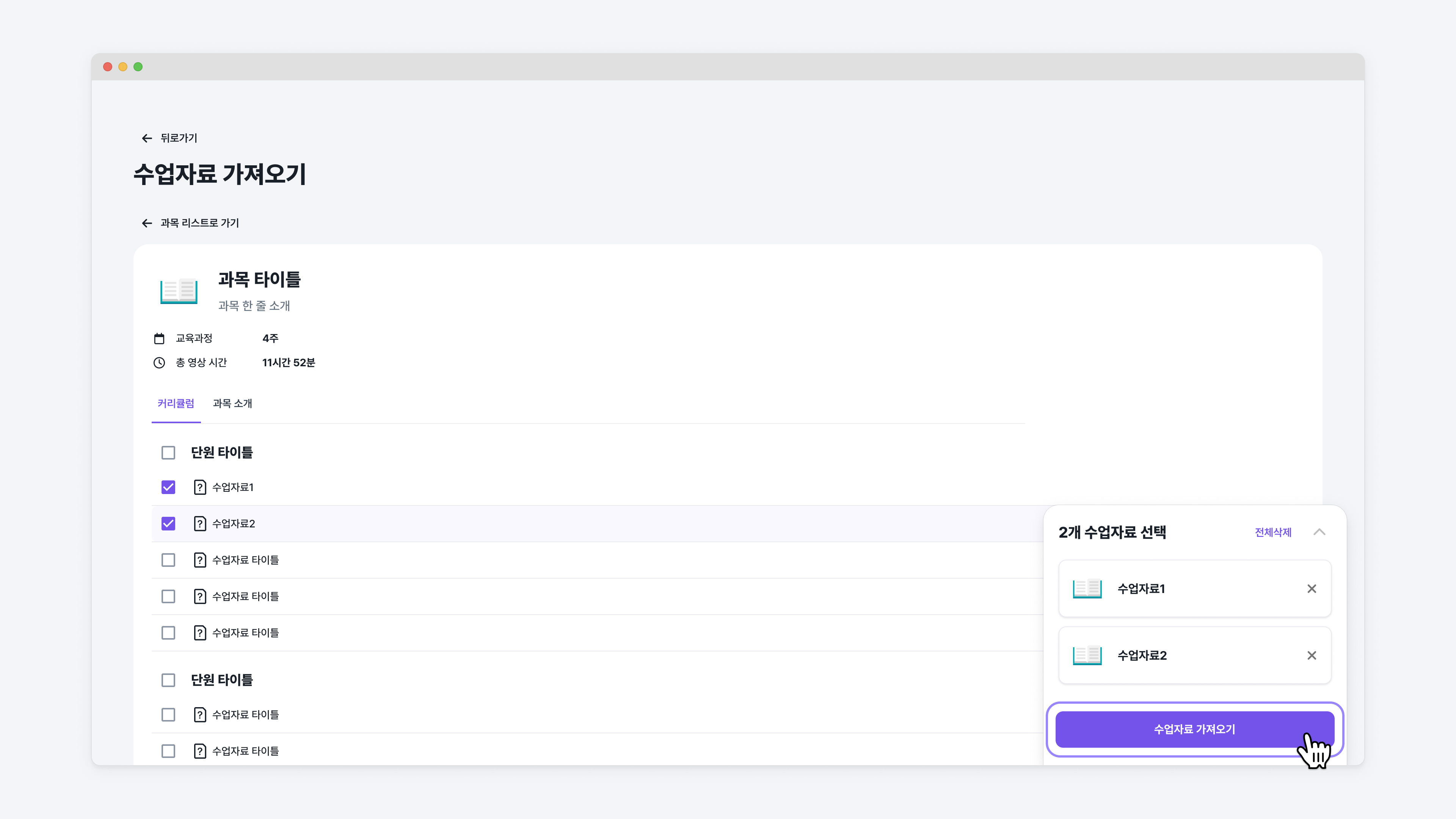Image resolution: width=1456 pixels, height=819 pixels.
Task: Click the green window maximize dot
Action: click(138, 67)
